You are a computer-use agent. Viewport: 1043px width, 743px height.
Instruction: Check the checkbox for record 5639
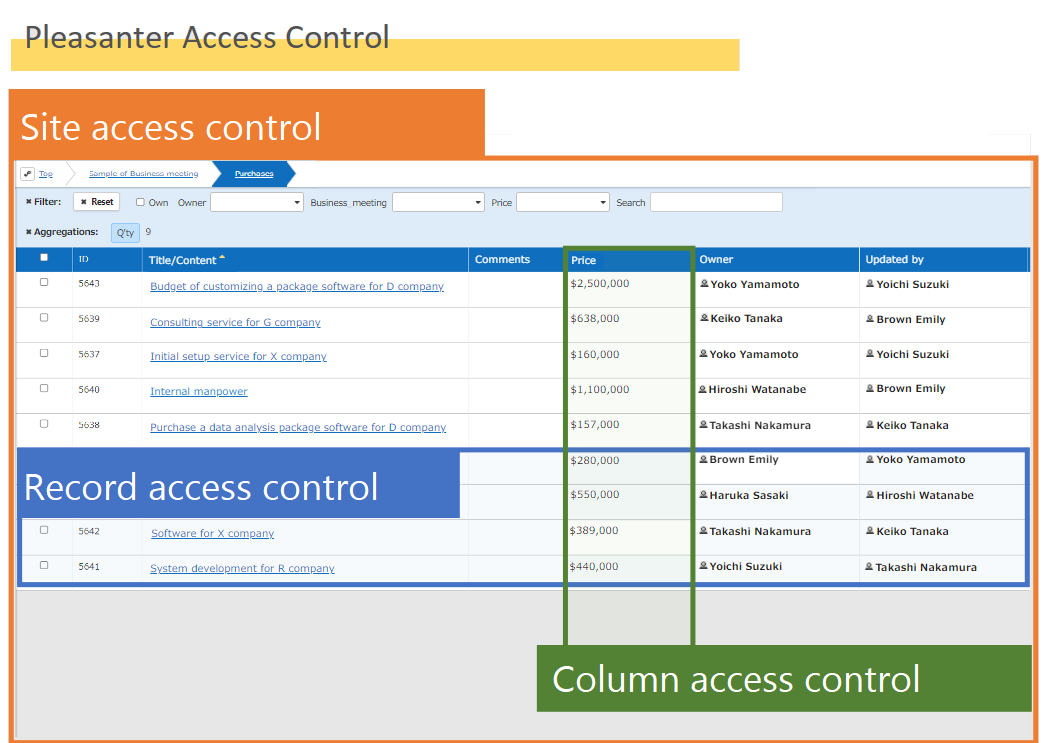click(44, 317)
